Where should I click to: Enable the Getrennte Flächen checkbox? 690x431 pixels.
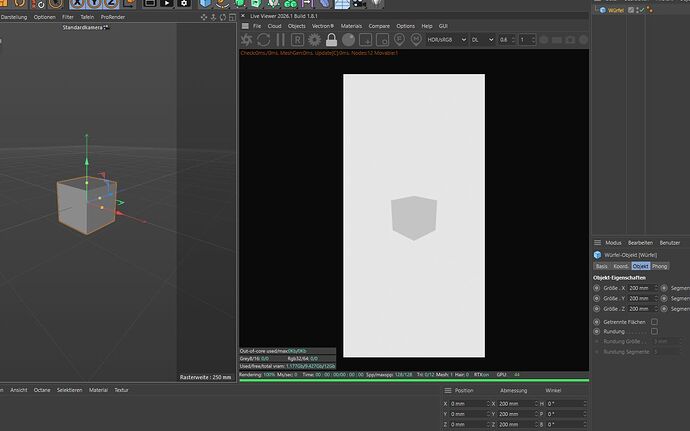click(654, 322)
